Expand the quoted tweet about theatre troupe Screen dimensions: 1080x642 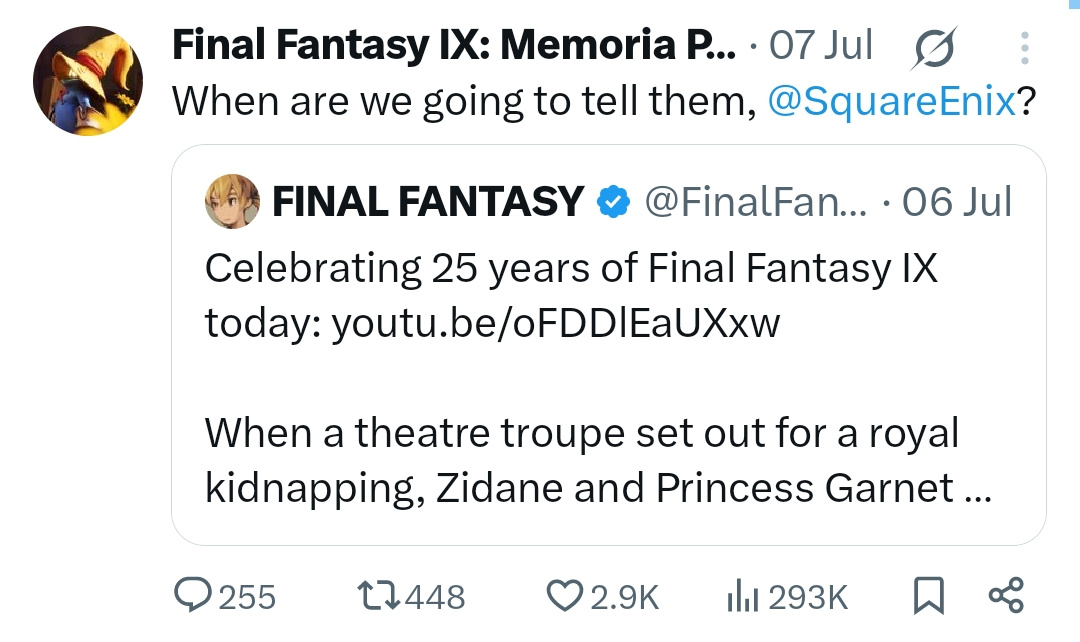(x=609, y=345)
